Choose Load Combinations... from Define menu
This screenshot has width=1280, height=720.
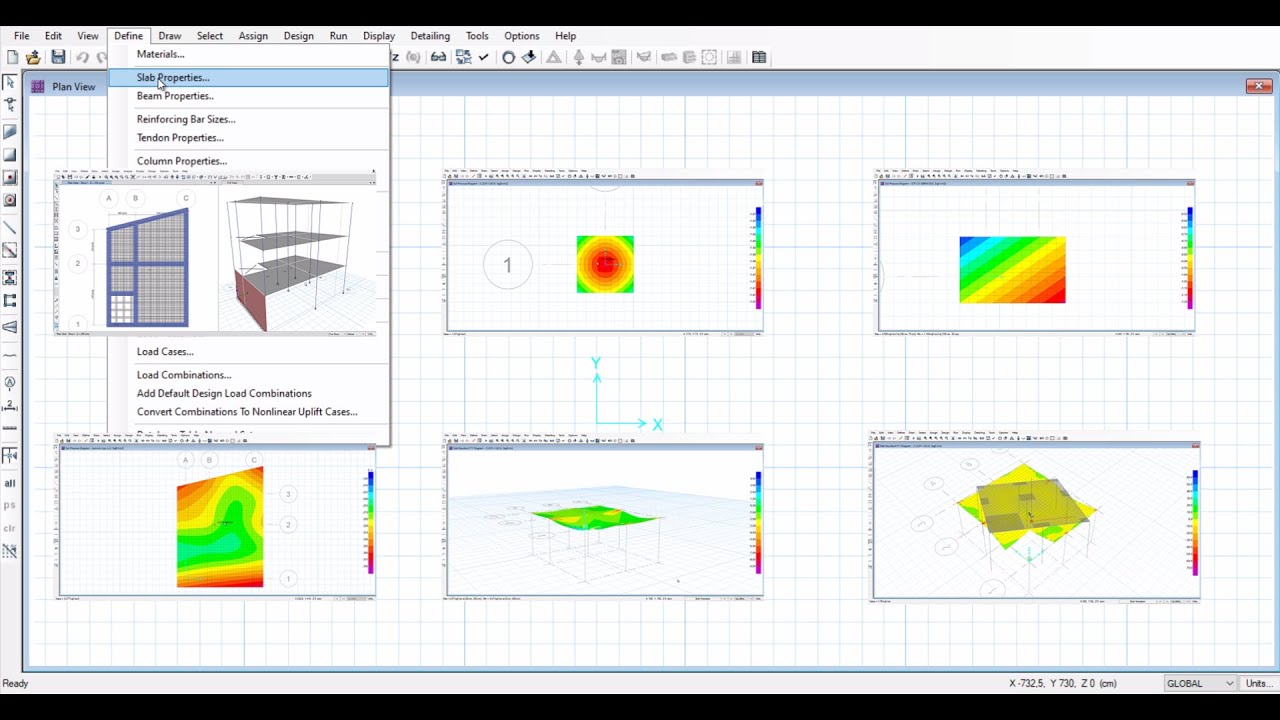pos(184,375)
